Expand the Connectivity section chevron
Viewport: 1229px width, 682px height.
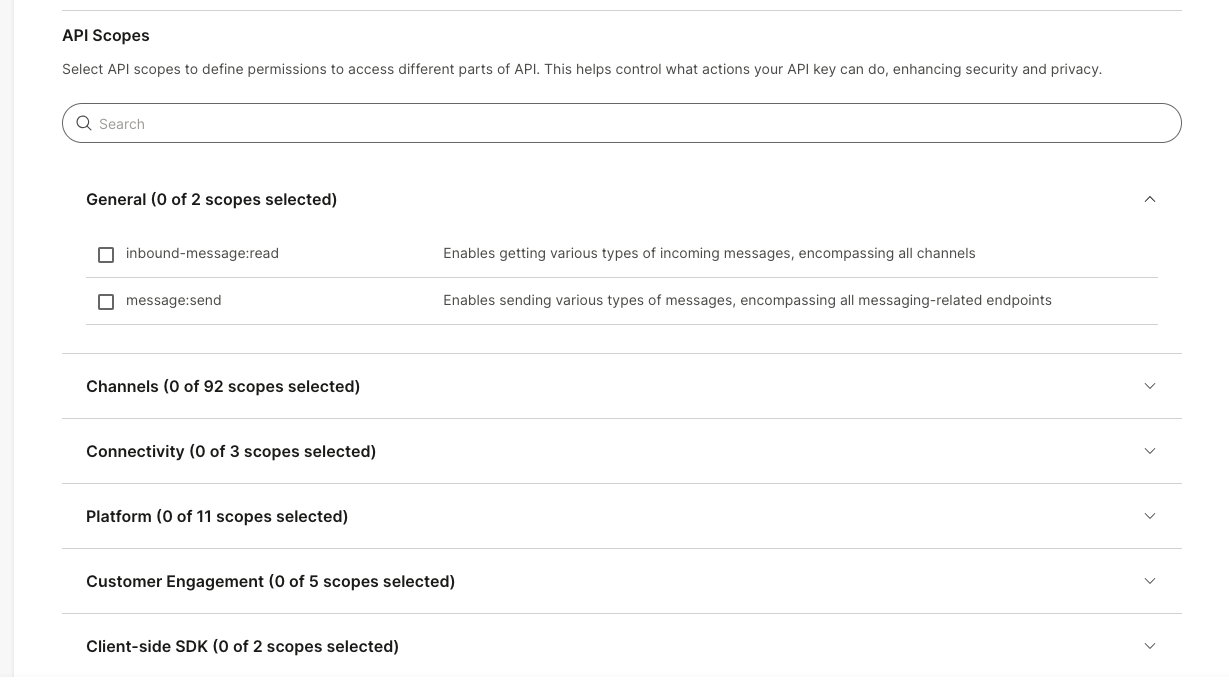click(x=1149, y=451)
